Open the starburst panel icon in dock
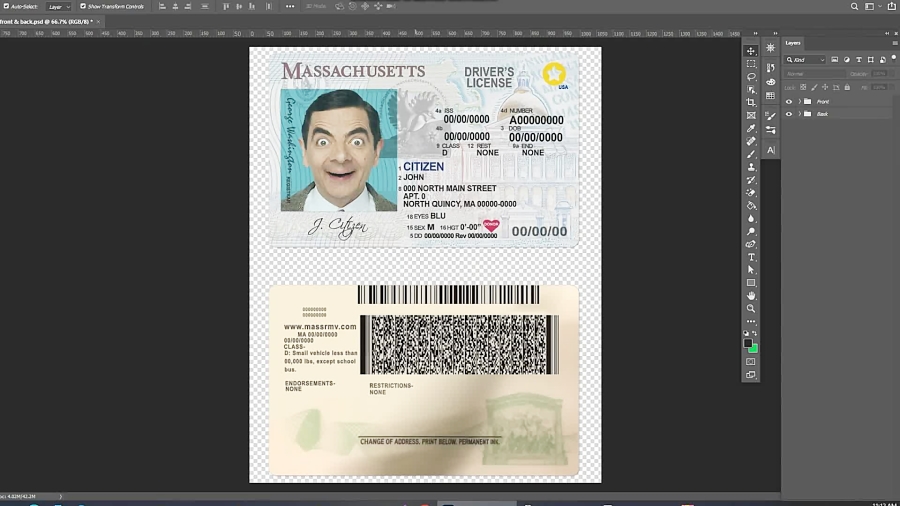Image resolution: width=900 pixels, height=506 pixels. click(x=771, y=48)
